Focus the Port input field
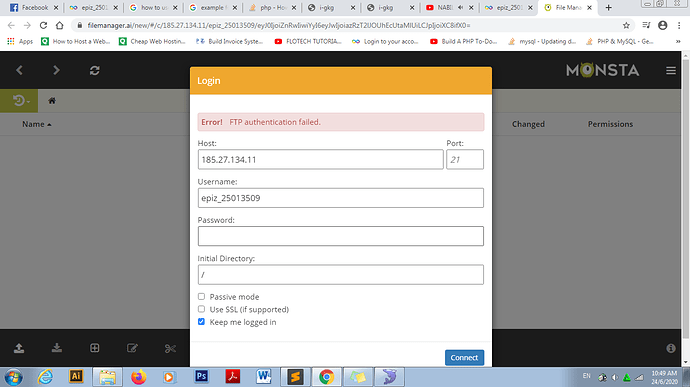This screenshot has width=690, height=387. 465,159
